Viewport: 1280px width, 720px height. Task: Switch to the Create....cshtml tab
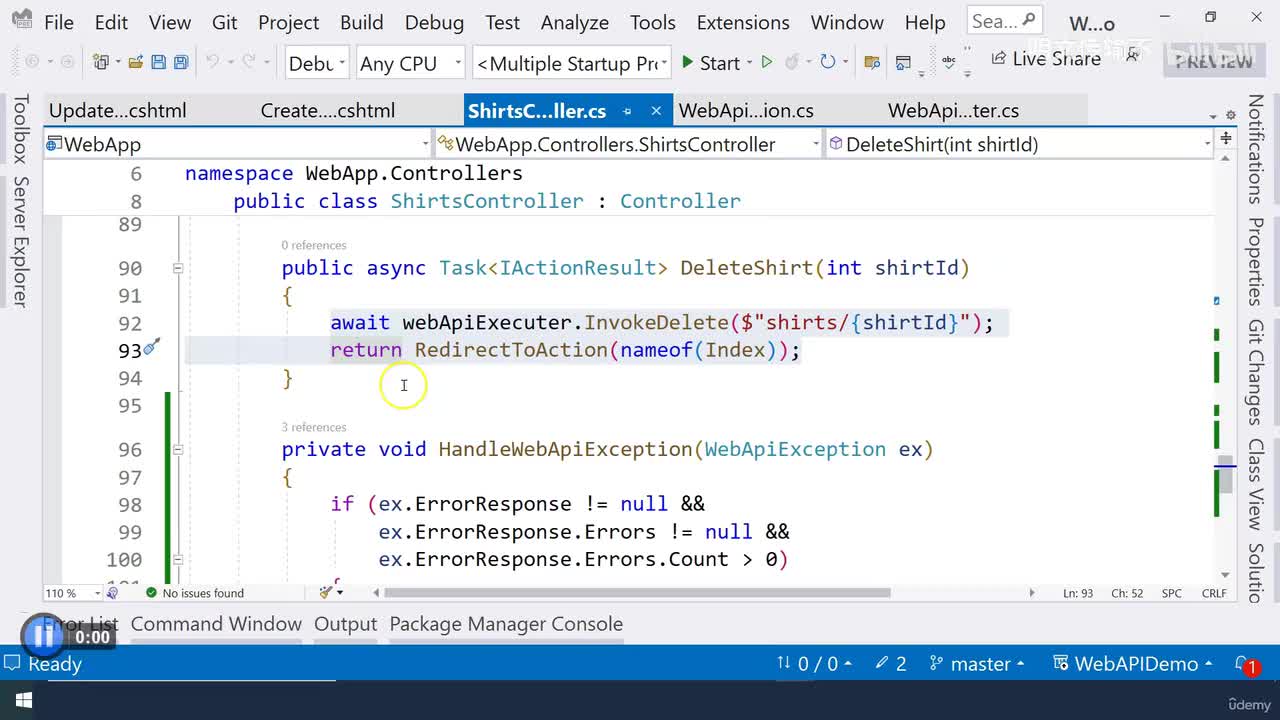328,111
